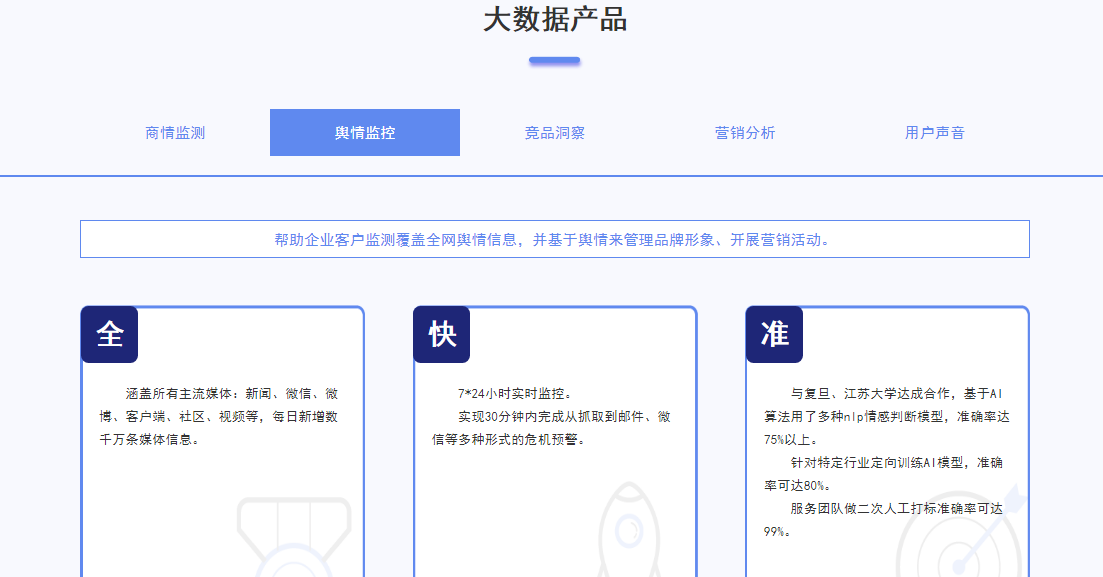Click the blue underline bar beneath the heading

click(x=555, y=61)
